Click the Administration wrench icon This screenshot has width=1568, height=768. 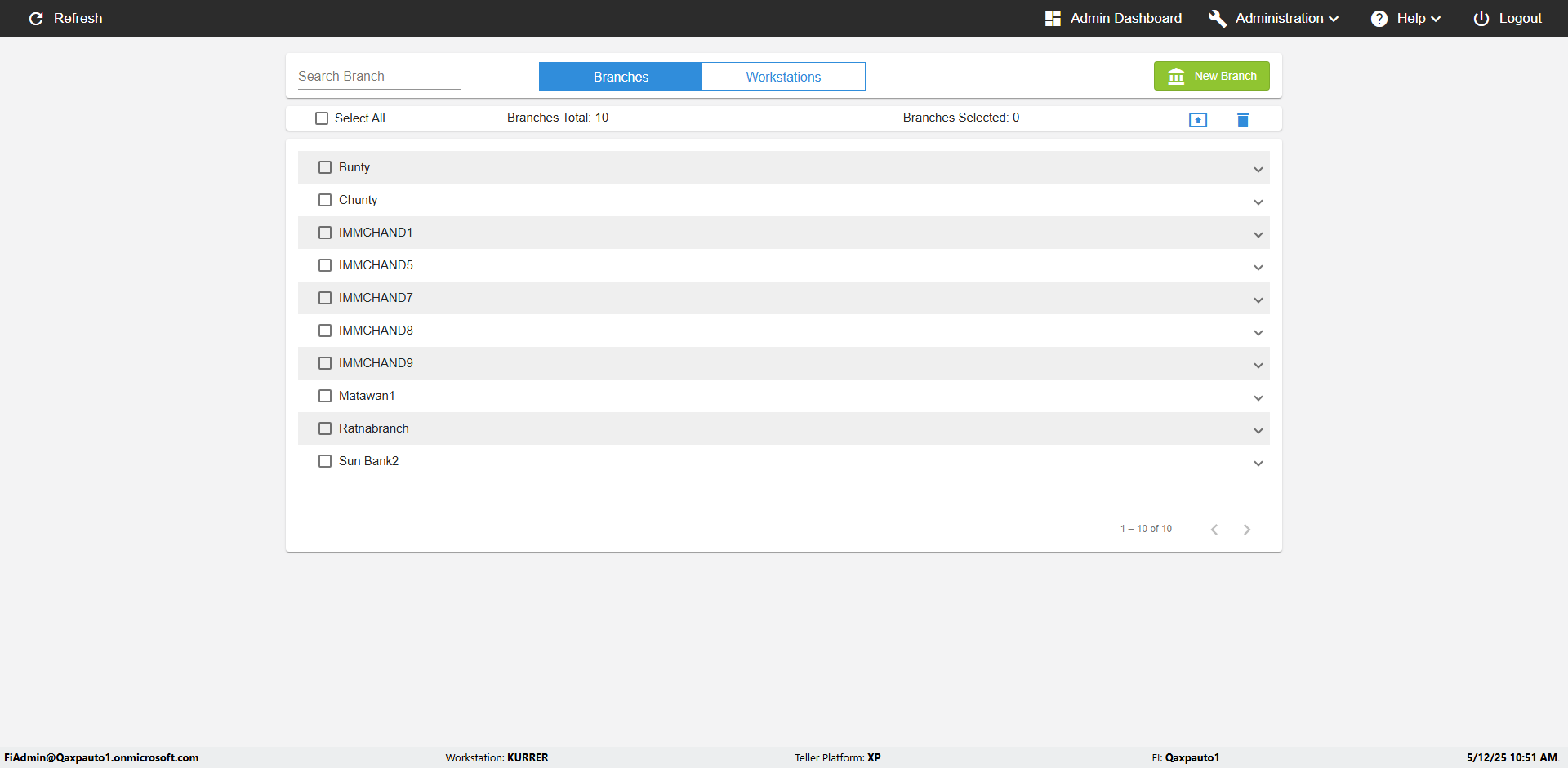[1218, 18]
